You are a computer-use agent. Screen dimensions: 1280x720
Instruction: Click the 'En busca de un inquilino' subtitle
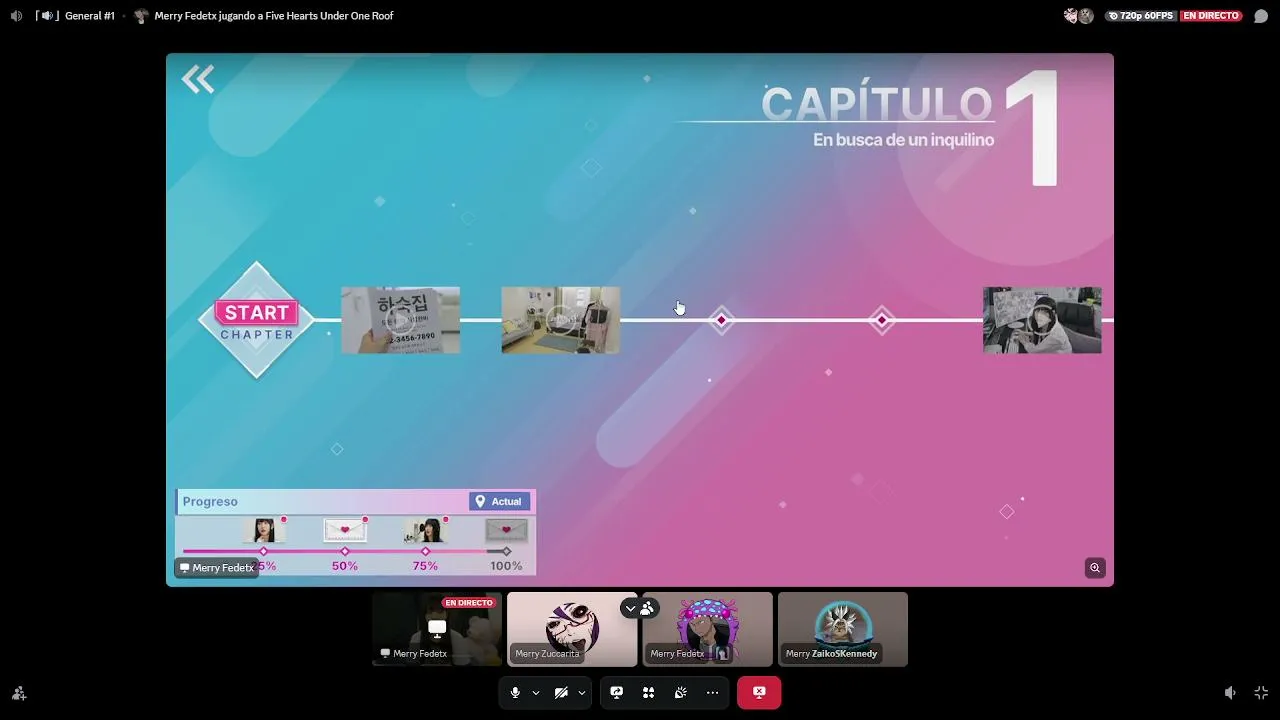903,140
